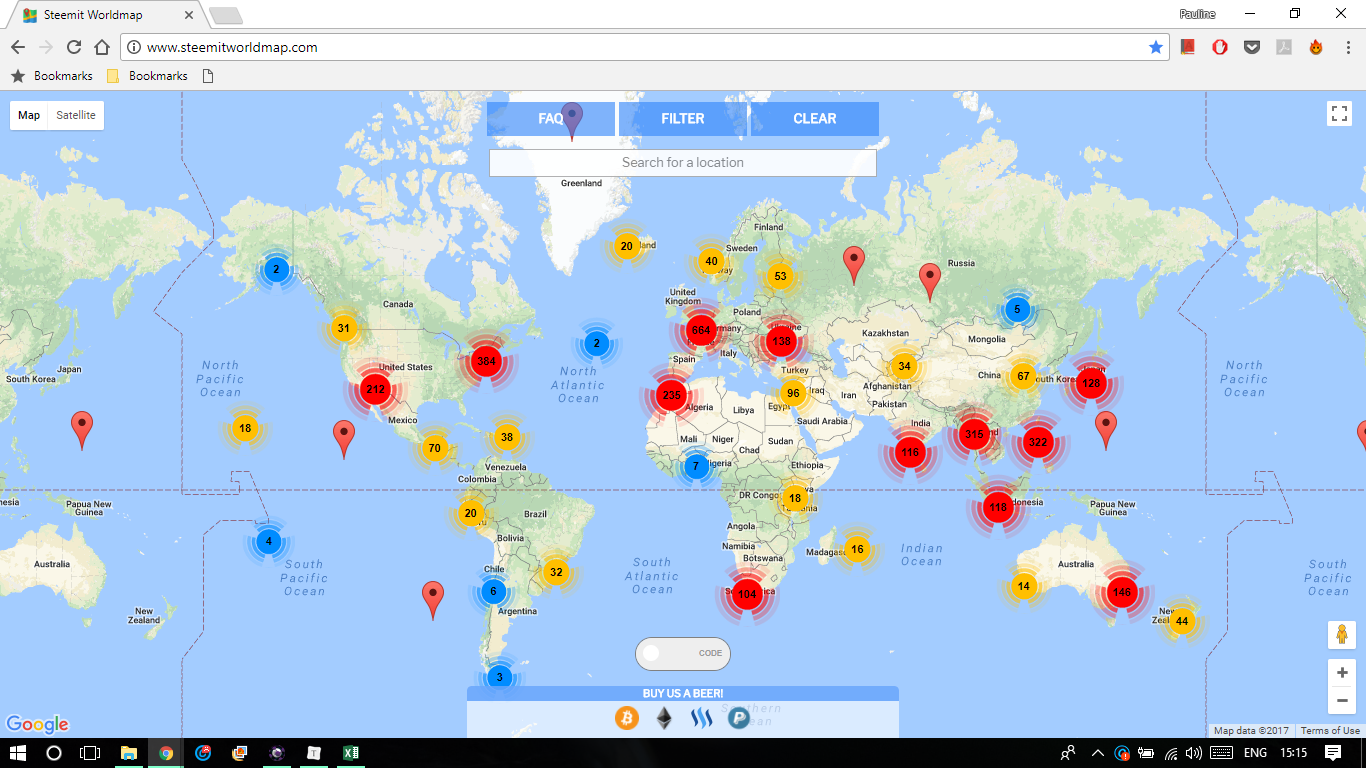
Task: Open the red 138 cluster near Ukraine
Action: point(781,341)
